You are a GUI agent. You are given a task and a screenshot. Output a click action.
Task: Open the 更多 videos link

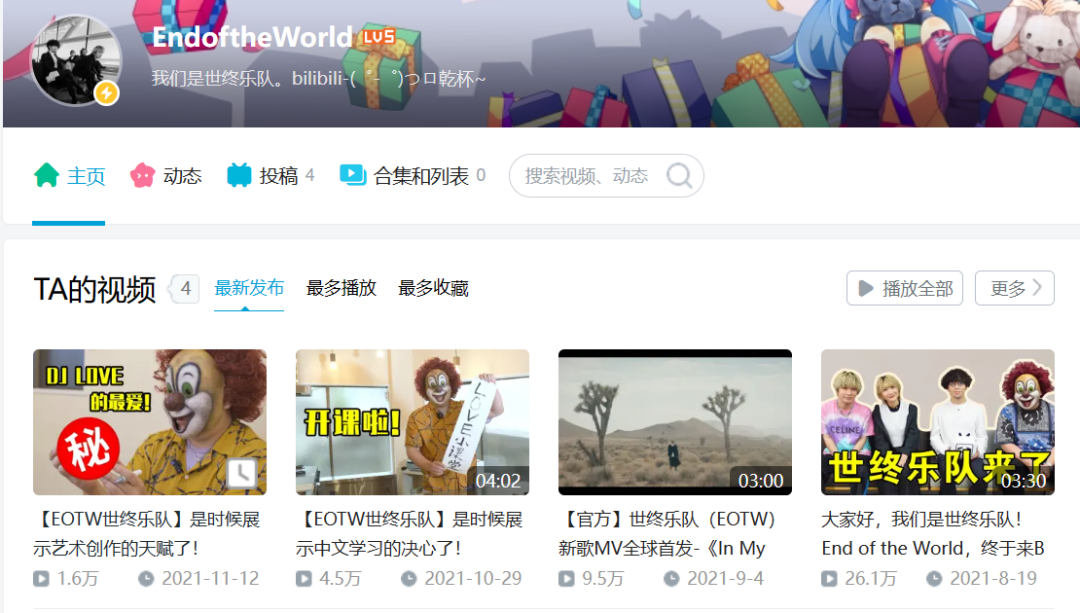(x=1015, y=288)
